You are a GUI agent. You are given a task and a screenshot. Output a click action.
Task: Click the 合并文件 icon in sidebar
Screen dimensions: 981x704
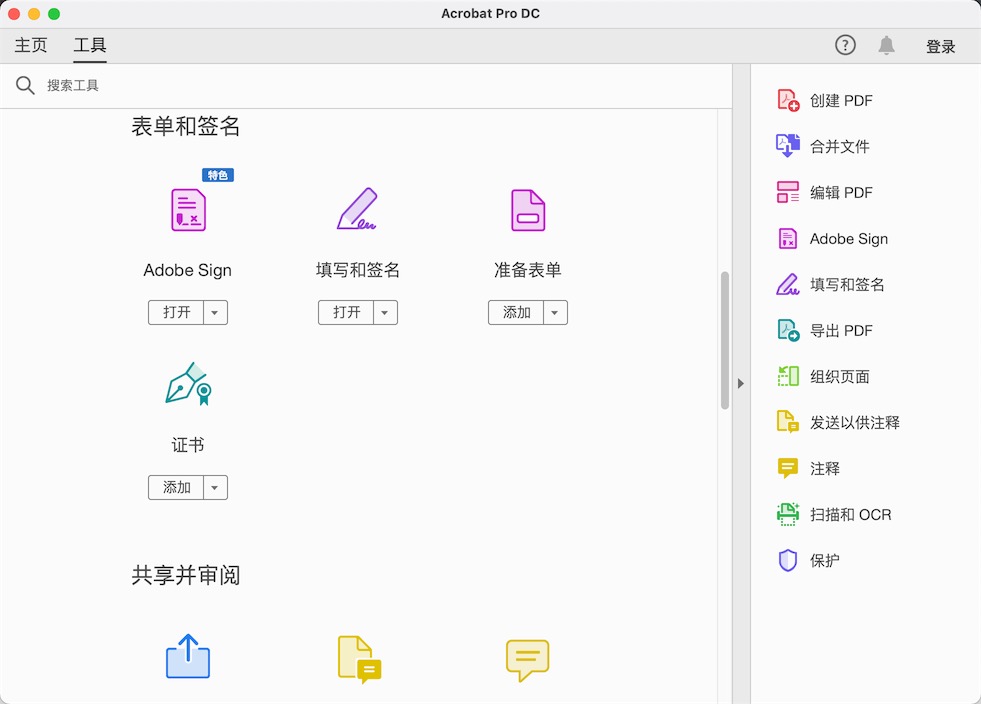pos(788,146)
